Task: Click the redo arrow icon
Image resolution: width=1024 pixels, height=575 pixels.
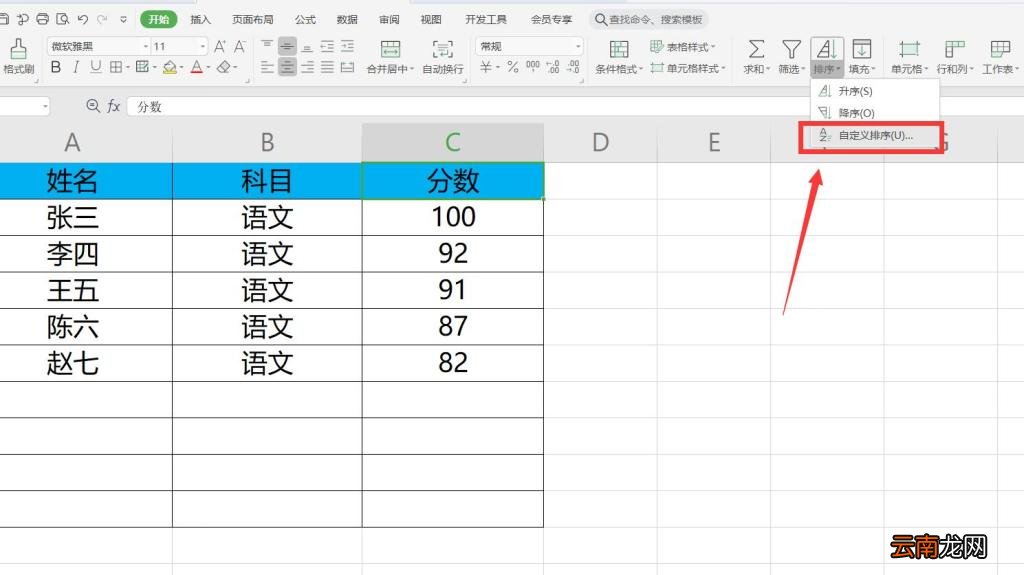Action: [x=103, y=19]
